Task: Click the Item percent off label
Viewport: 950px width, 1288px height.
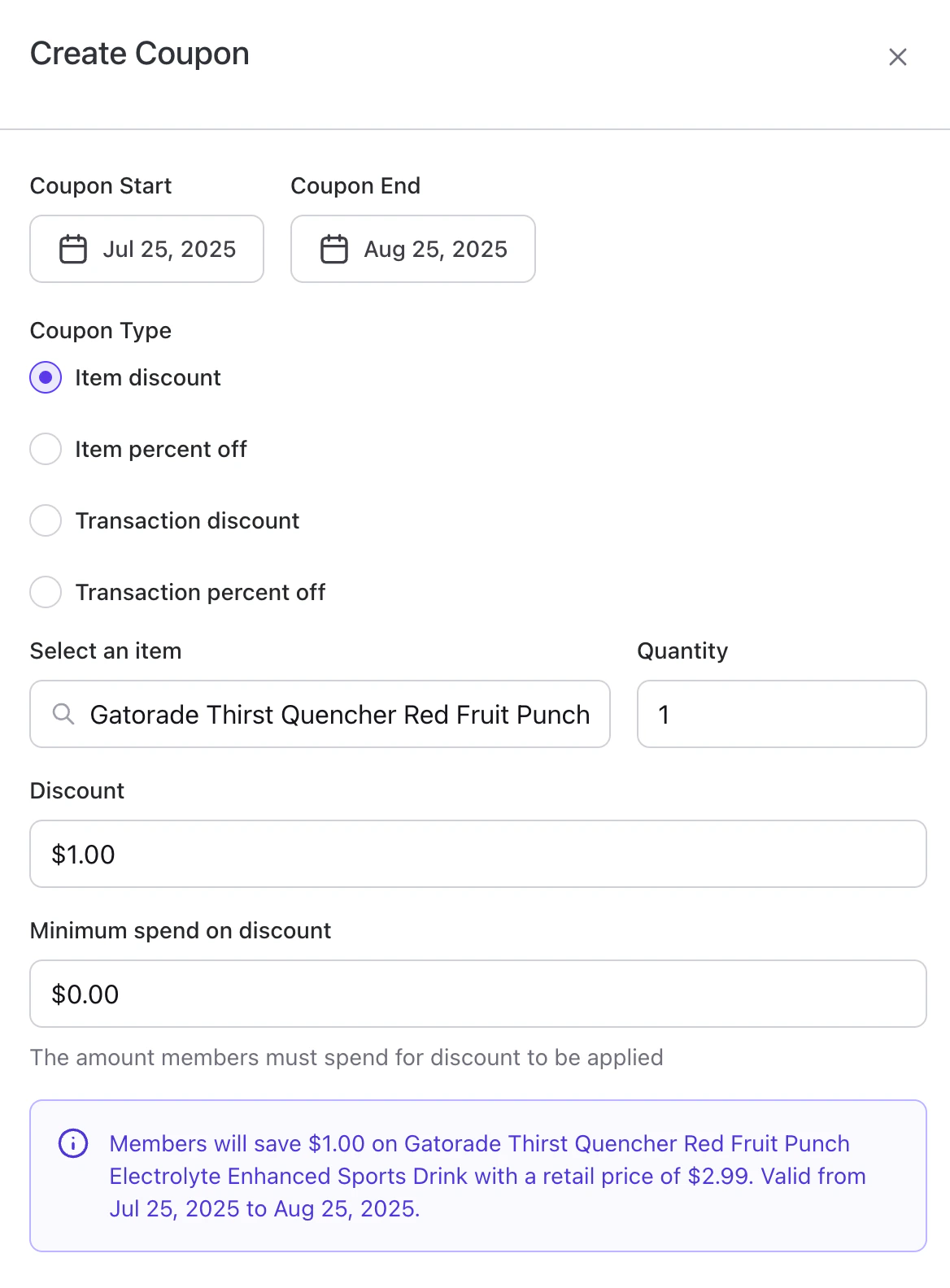Action: (161, 449)
